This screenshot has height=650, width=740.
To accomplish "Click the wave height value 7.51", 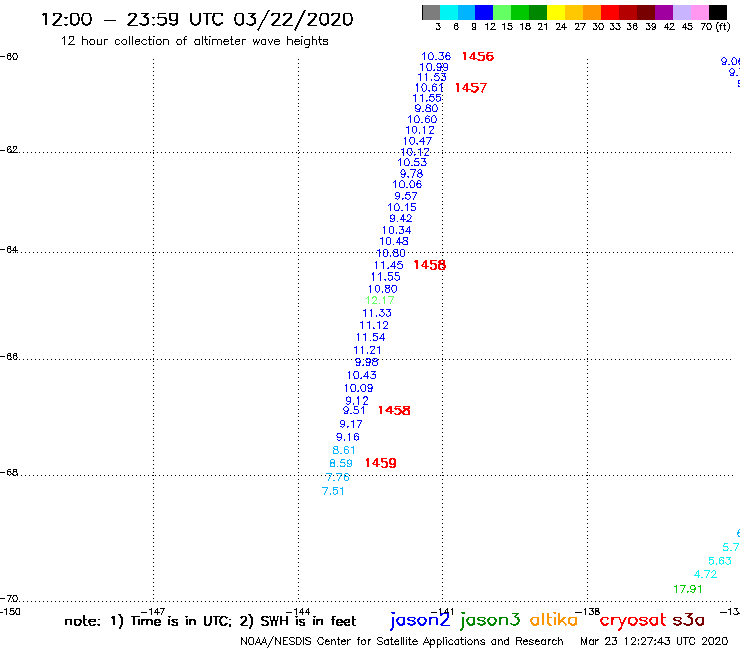I will click(333, 491).
